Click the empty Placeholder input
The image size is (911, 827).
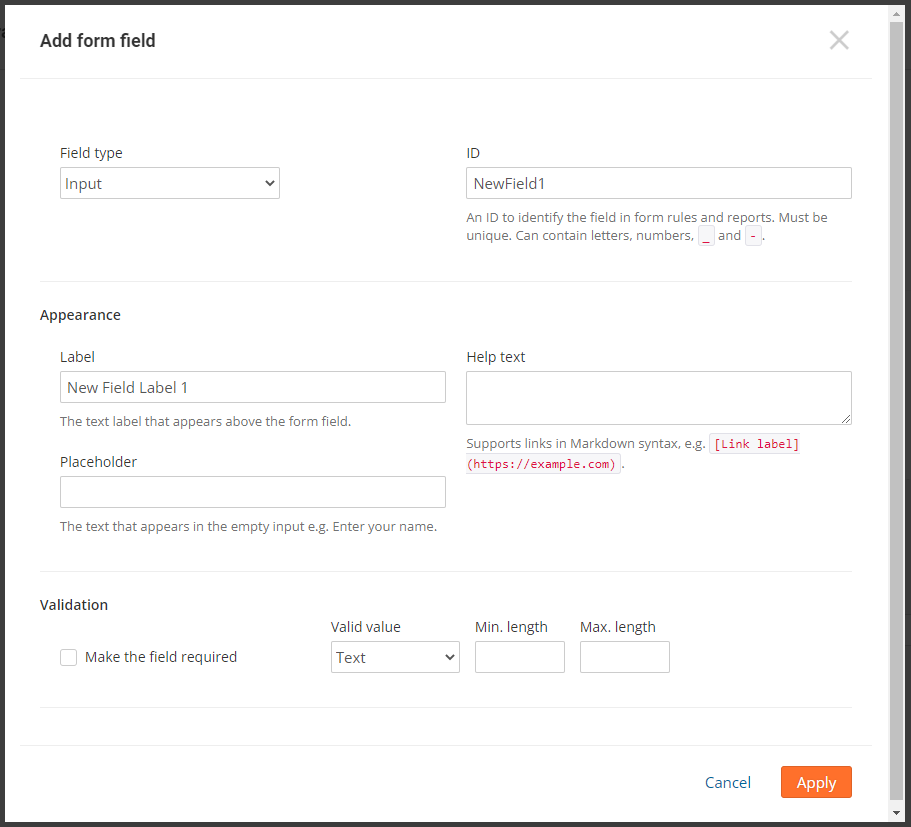pyautogui.click(x=252, y=492)
